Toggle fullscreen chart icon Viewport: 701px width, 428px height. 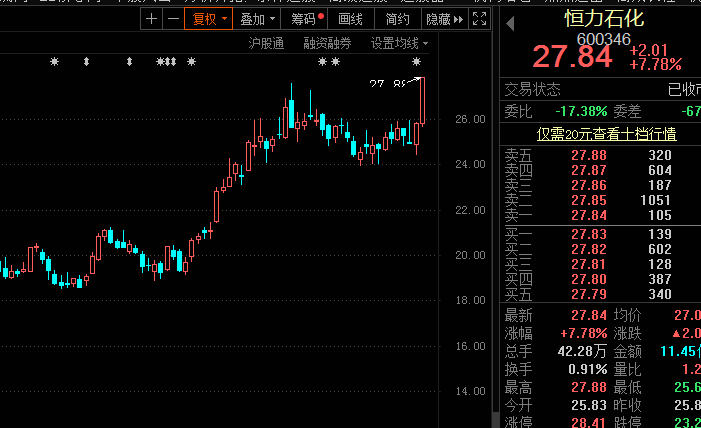point(479,19)
